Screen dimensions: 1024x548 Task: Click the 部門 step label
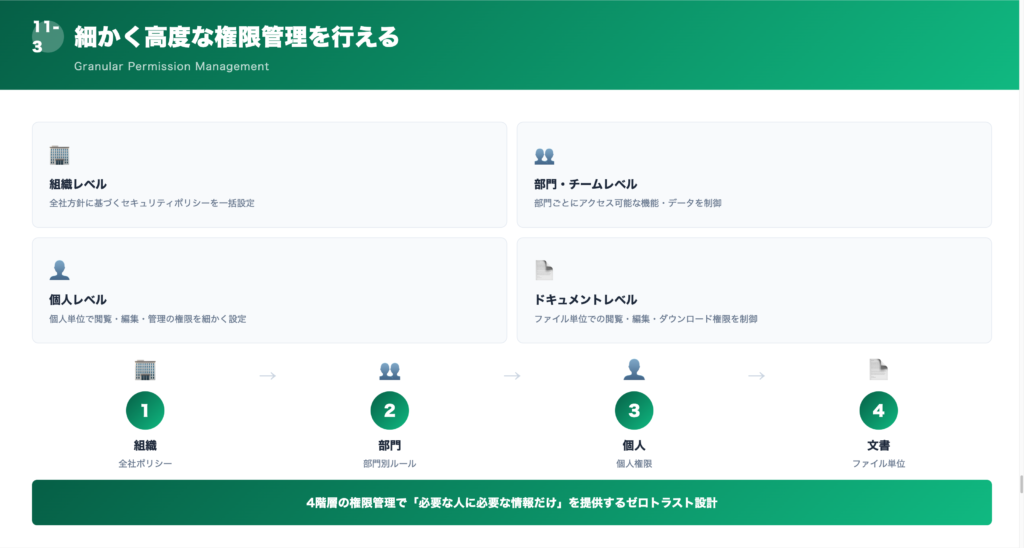click(x=390, y=445)
